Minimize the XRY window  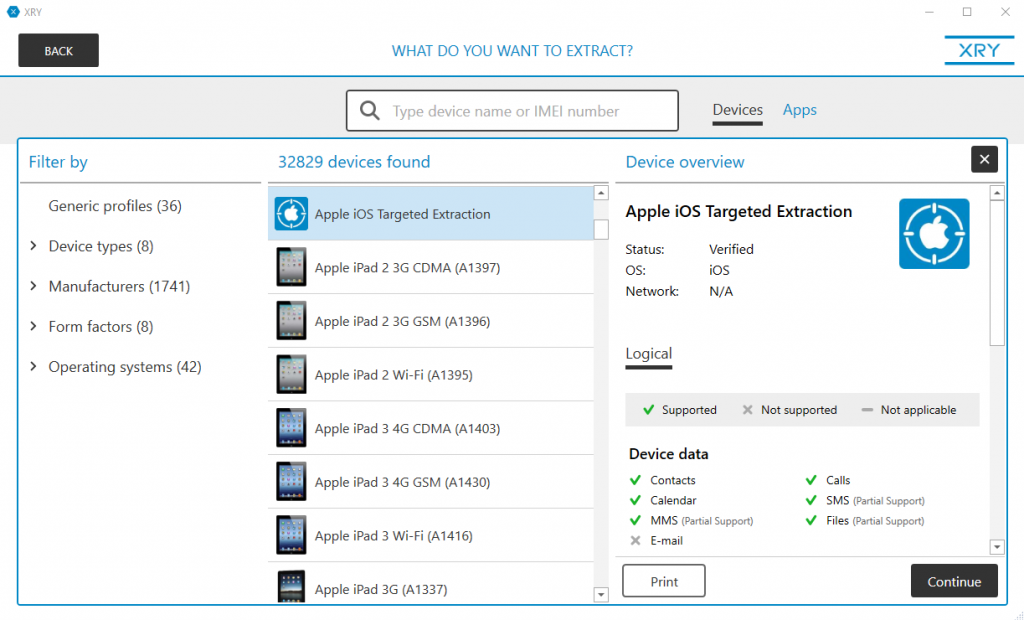929,12
